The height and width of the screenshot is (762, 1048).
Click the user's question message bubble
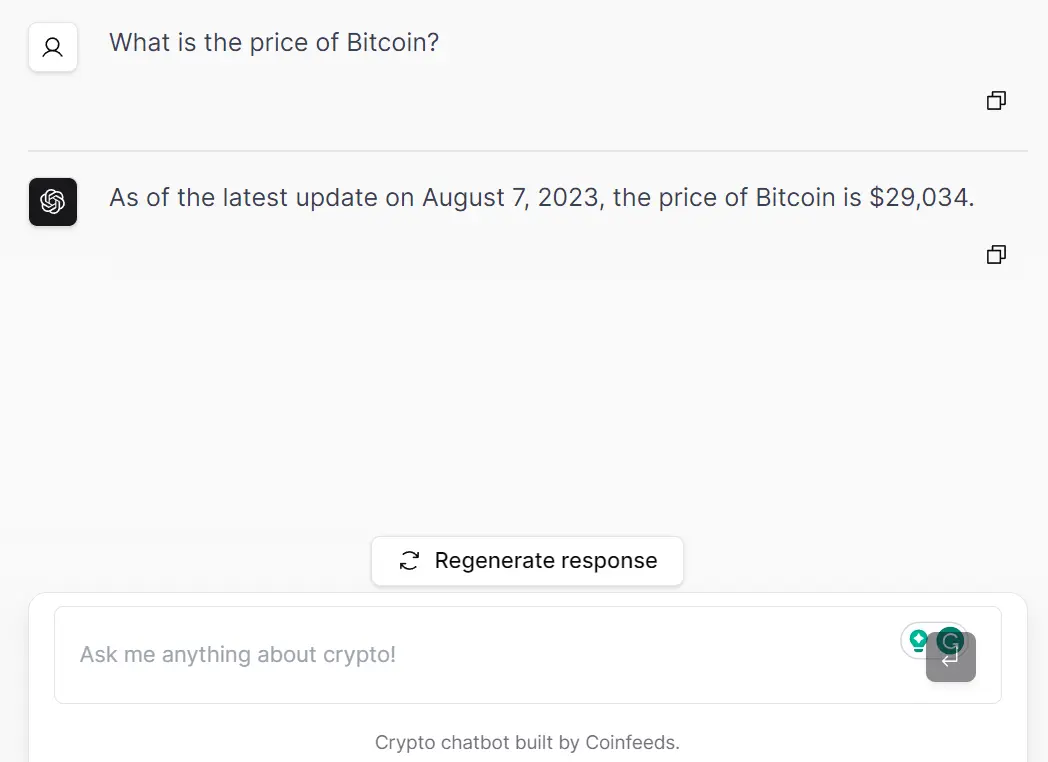click(274, 42)
